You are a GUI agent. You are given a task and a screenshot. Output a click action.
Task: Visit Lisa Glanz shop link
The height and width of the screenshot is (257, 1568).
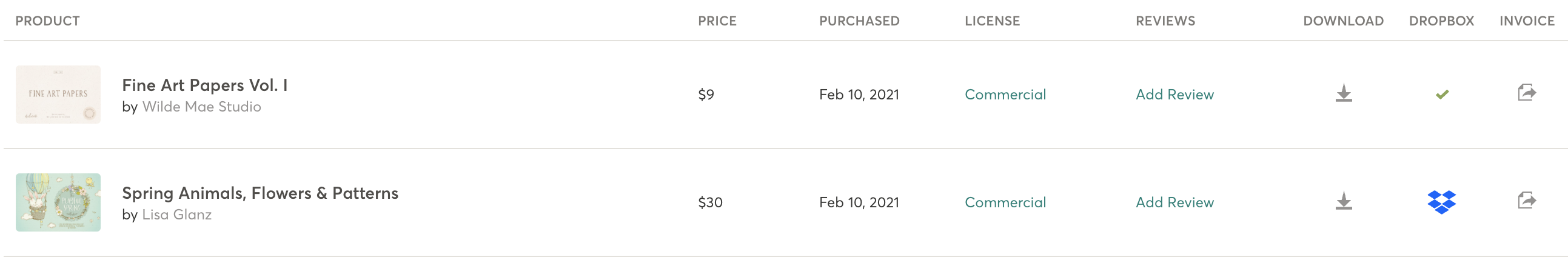point(176,215)
